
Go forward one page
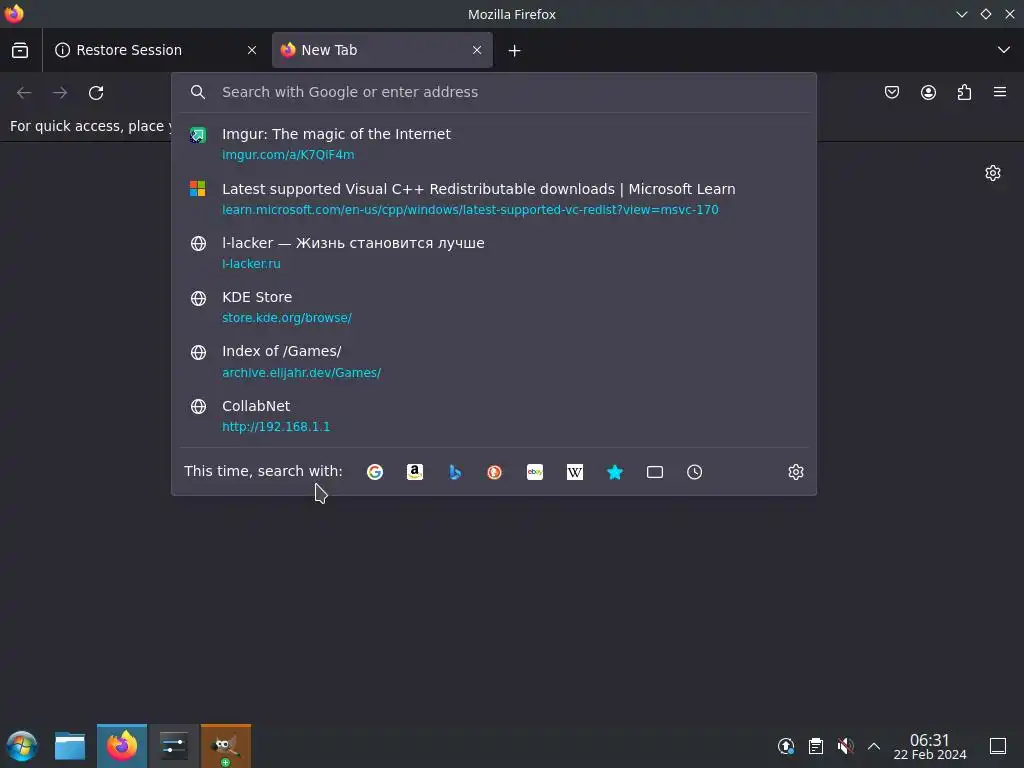pyautogui.click(x=60, y=93)
